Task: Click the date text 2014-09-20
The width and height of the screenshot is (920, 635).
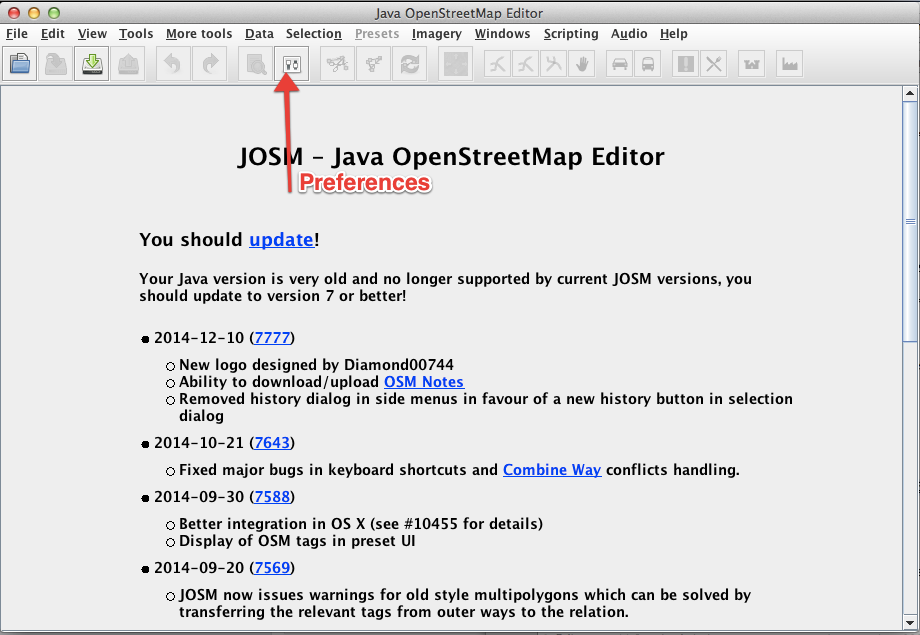Action: pos(199,568)
